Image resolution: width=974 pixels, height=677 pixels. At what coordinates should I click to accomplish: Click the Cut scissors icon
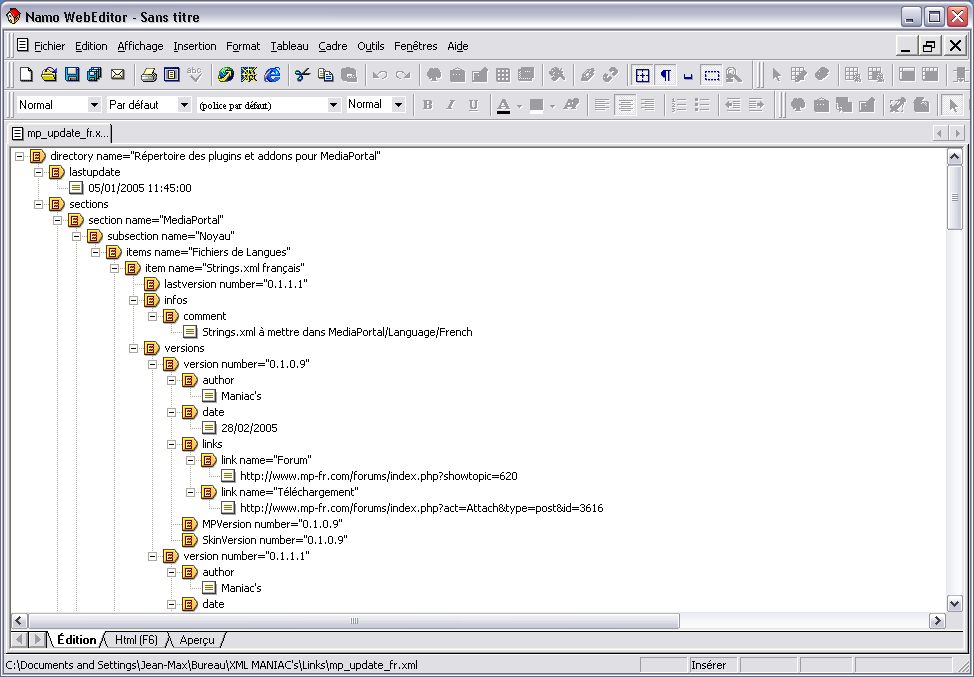[303, 75]
